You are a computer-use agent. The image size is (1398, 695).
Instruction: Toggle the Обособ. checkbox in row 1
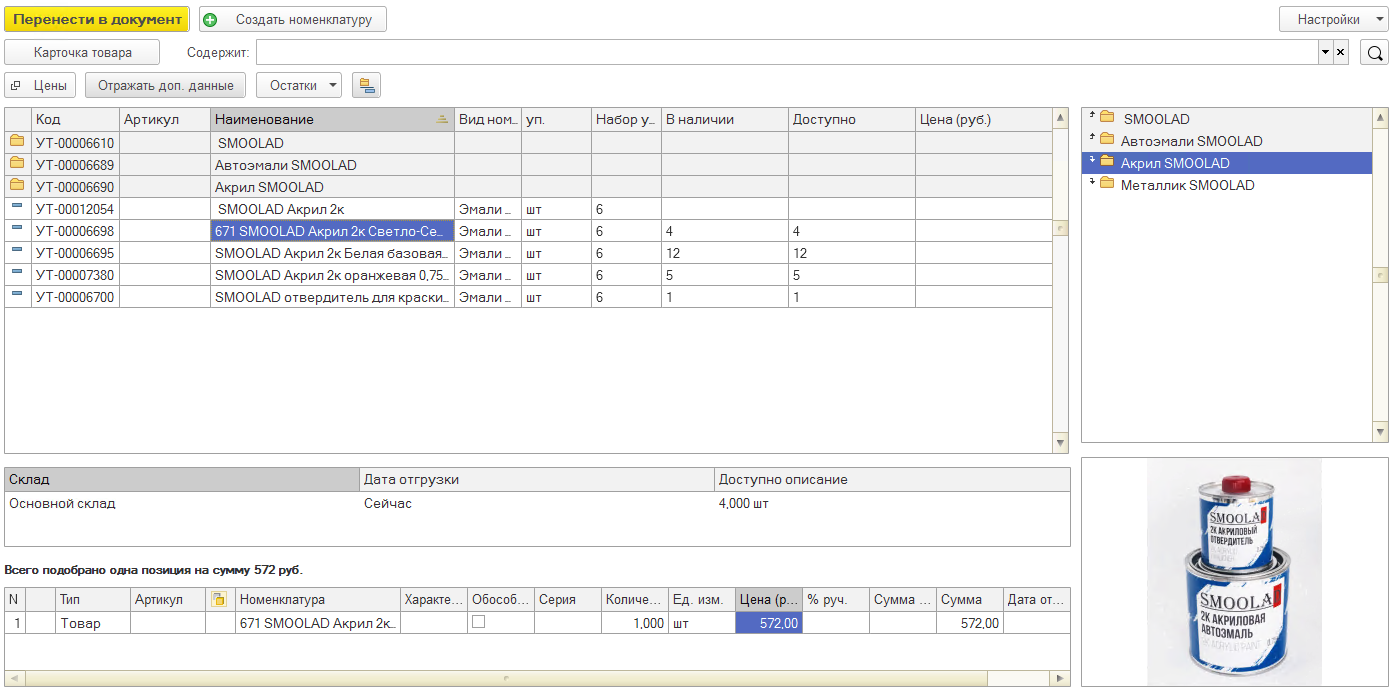(x=478, y=622)
